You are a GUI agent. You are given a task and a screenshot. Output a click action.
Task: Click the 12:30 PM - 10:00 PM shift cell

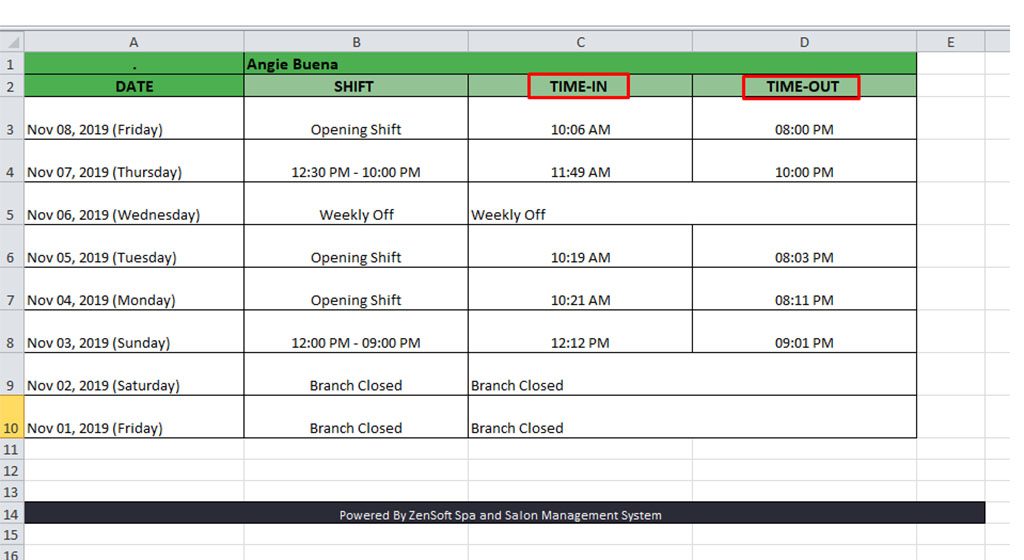[x=356, y=161]
